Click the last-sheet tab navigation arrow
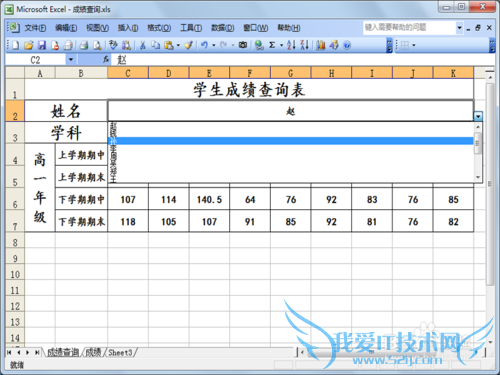This screenshot has width=500, height=375. (37, 352)
